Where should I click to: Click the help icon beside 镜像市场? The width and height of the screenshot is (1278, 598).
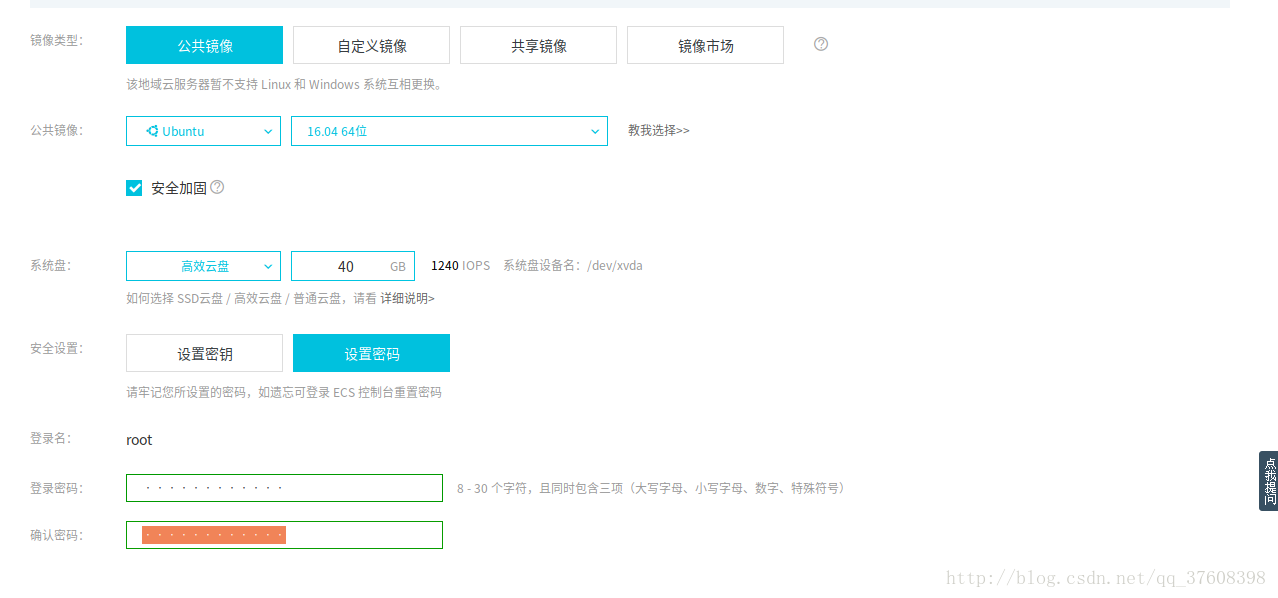click(x=821, y=44)
